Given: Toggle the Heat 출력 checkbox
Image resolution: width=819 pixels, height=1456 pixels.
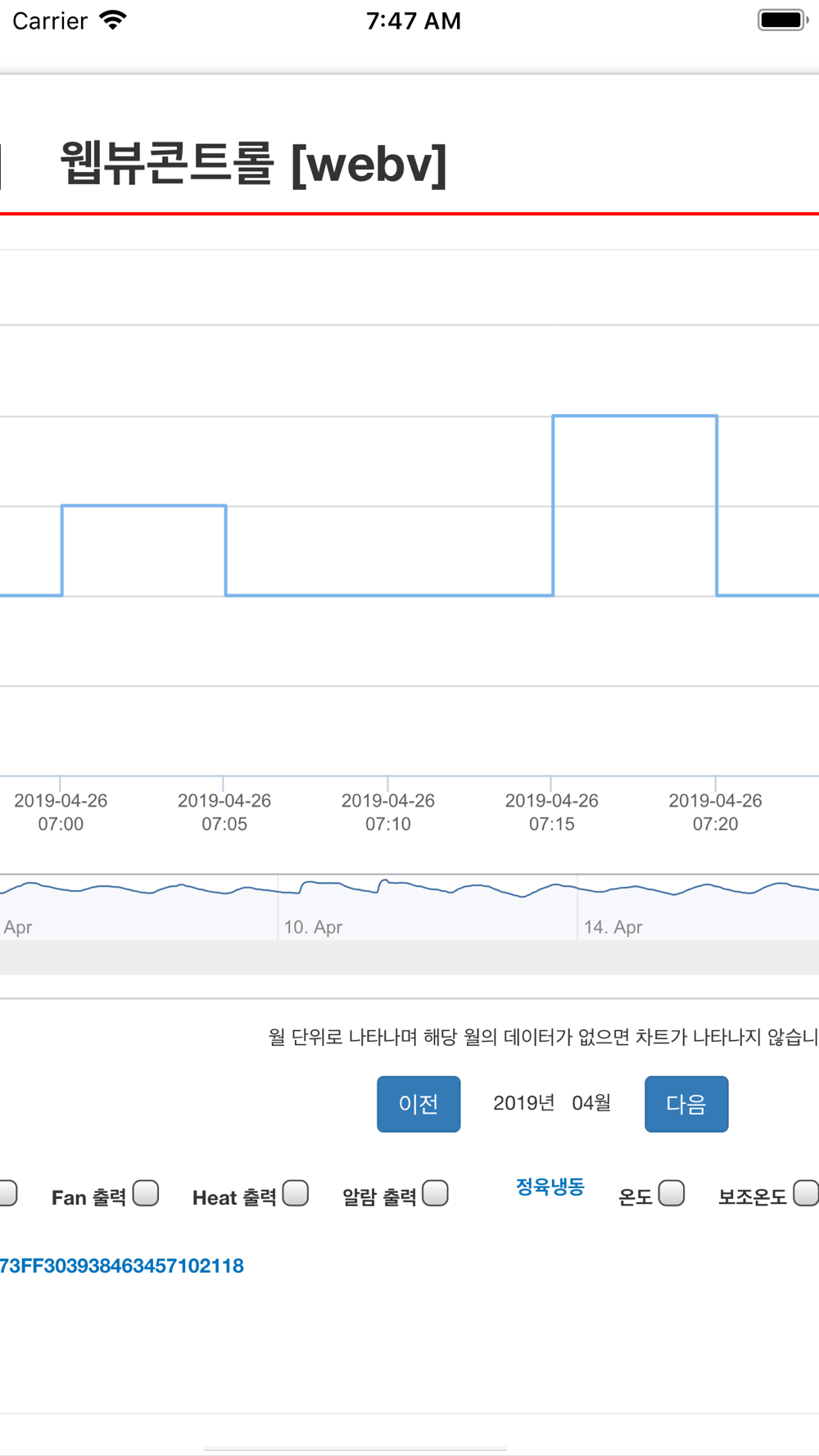Looking at the screenshot, I should (296, 1193).
